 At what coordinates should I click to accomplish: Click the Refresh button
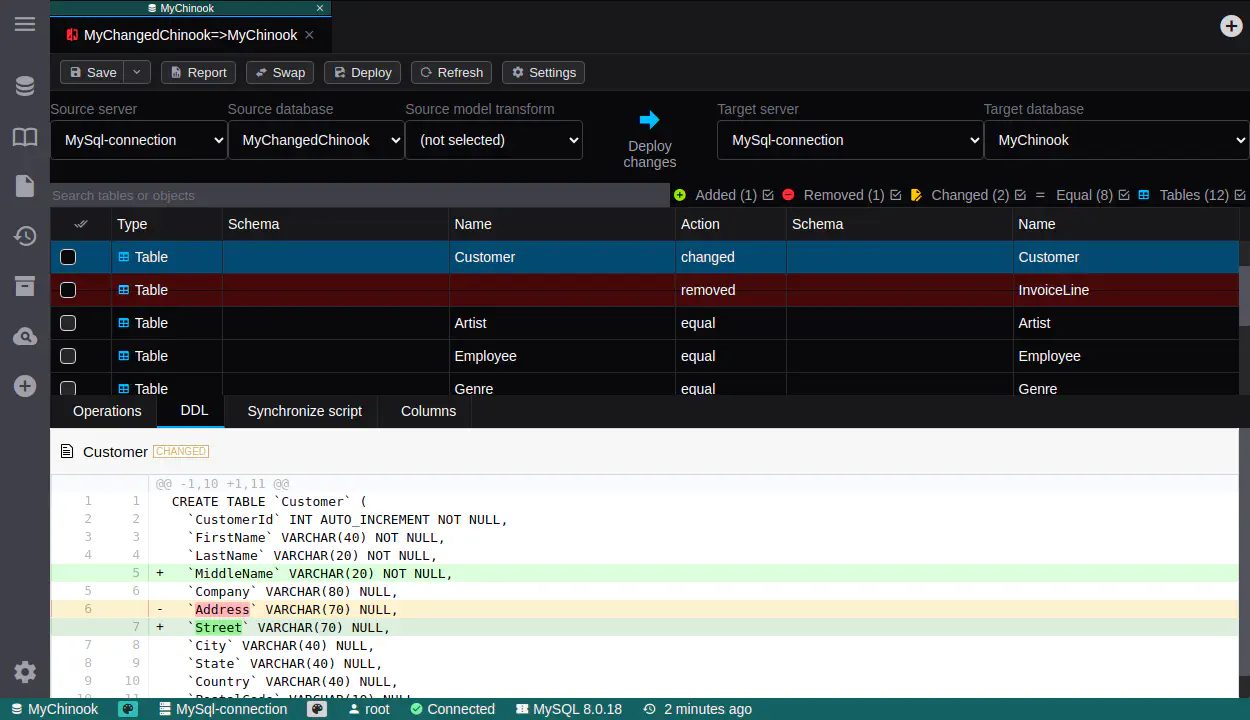(451, 72)
